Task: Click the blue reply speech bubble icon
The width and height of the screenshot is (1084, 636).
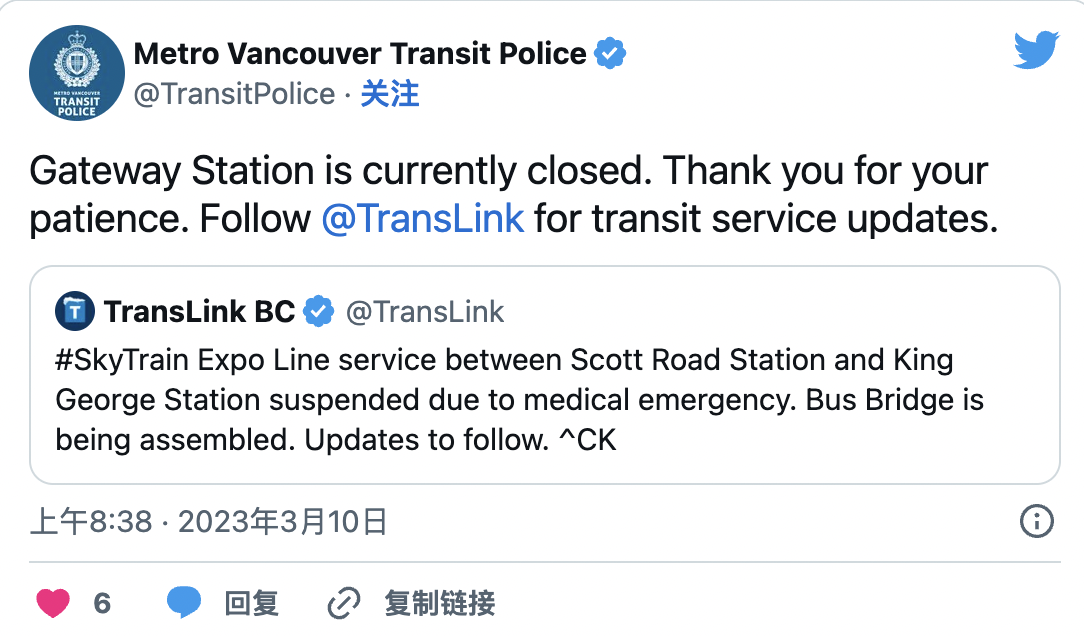Action: (x=184, y=602)
